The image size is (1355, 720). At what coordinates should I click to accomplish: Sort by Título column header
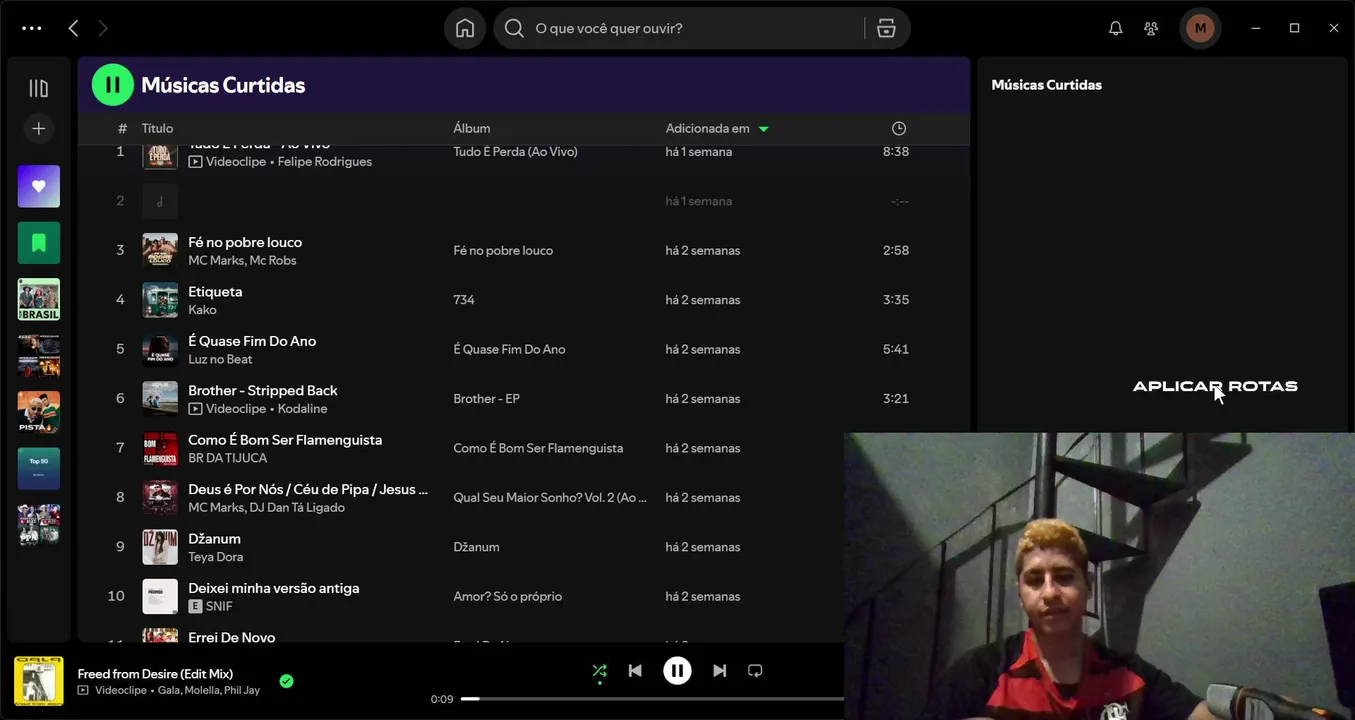click(157, 128)
